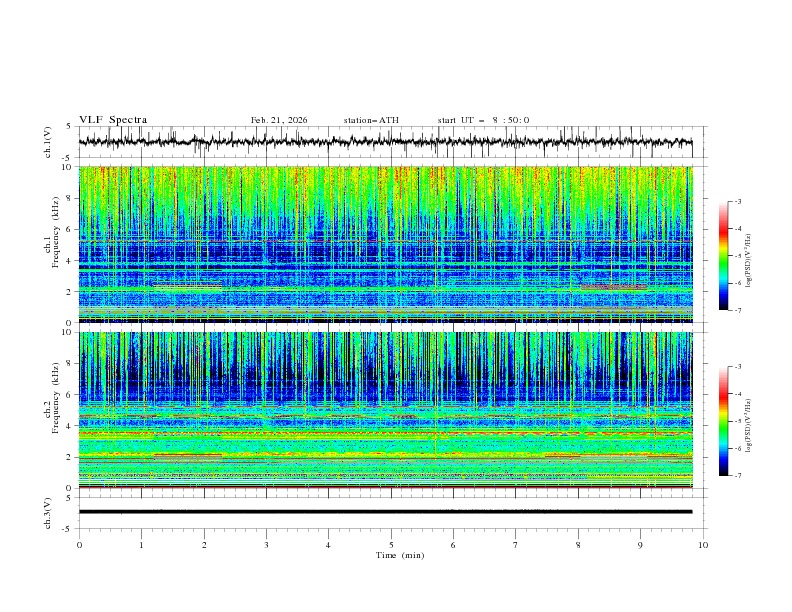Click the "-3" tick on lower color bar
Image resolution: width=792 pixels, height=612 pixels.
pyautogui.click(x=738, y=367)
